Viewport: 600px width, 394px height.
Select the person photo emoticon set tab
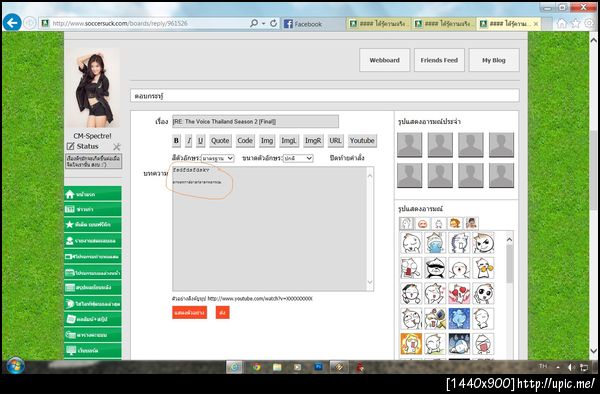(471, 223)
